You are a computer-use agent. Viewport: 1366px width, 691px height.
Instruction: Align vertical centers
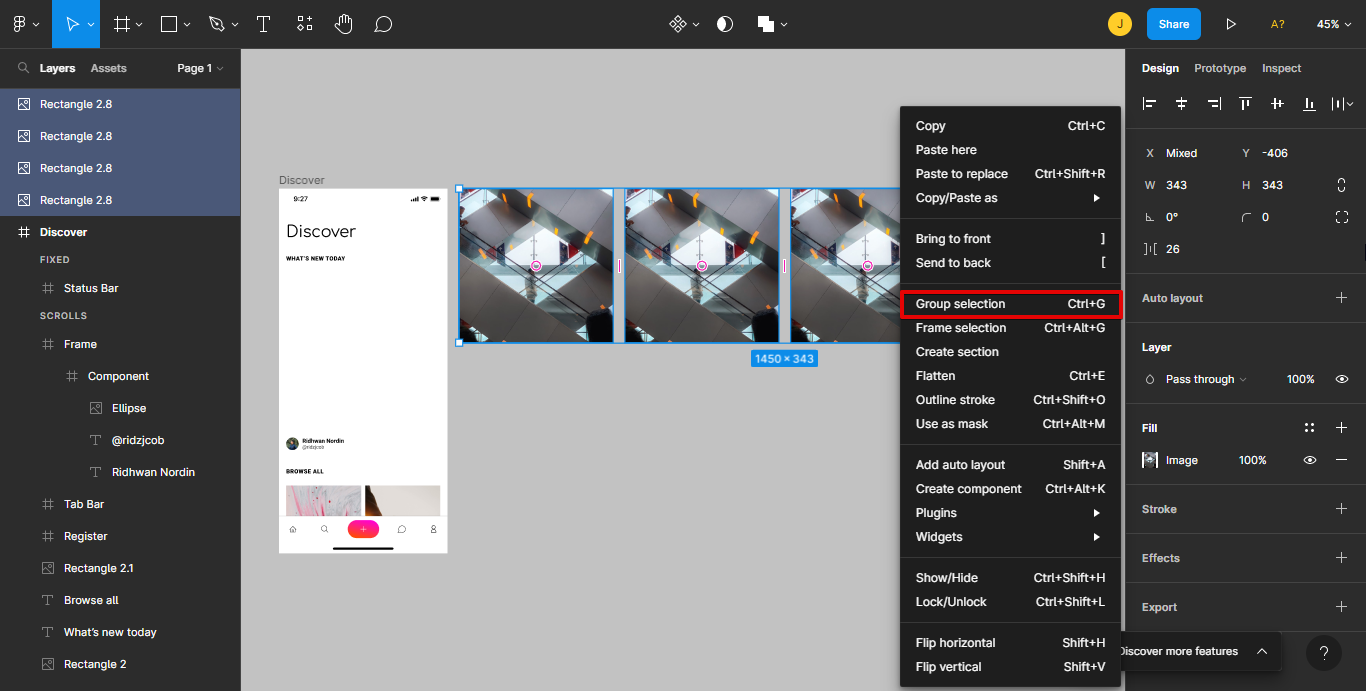pos(1277,103)
